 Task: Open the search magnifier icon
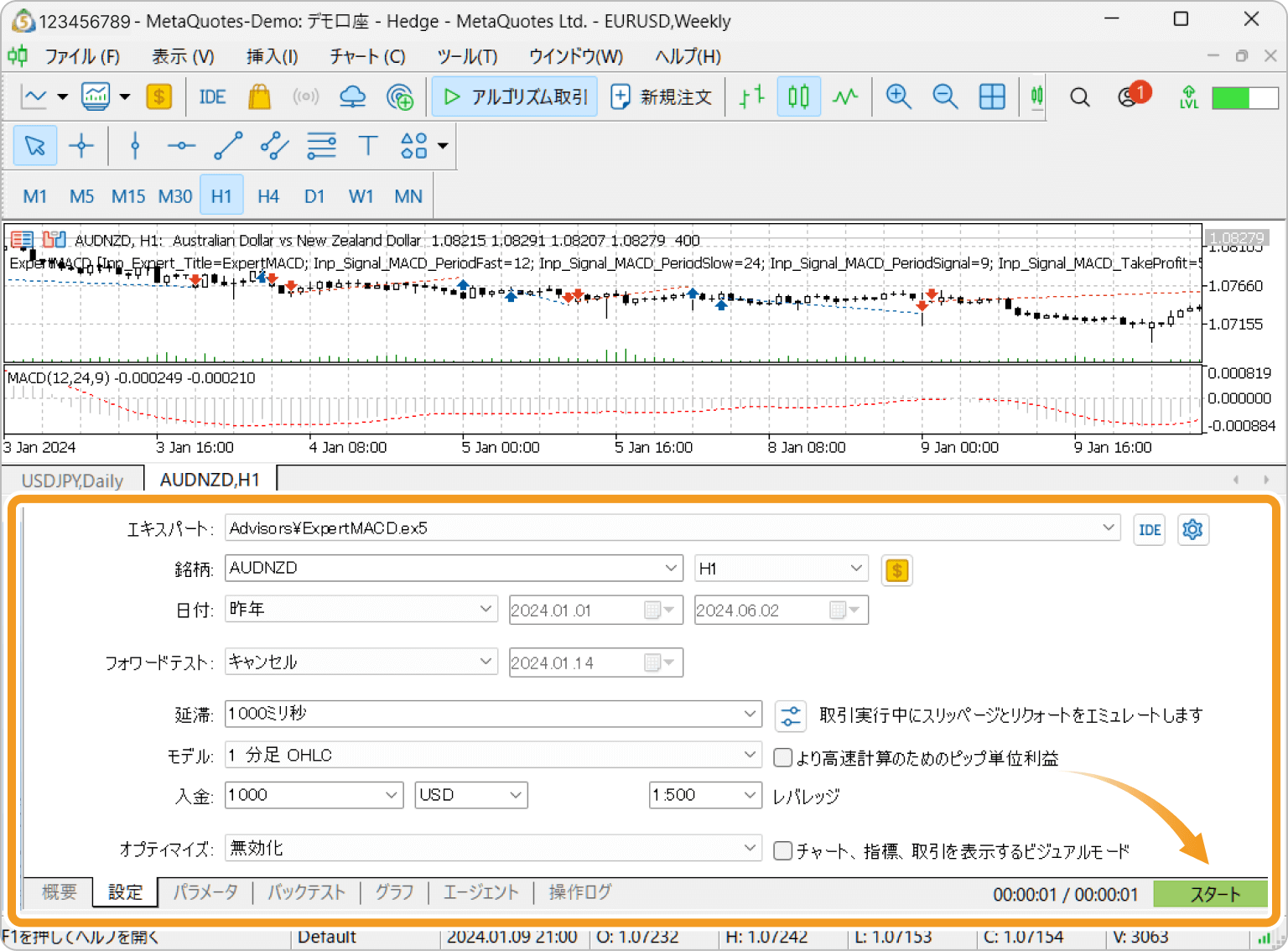(x=1080, y=97)
